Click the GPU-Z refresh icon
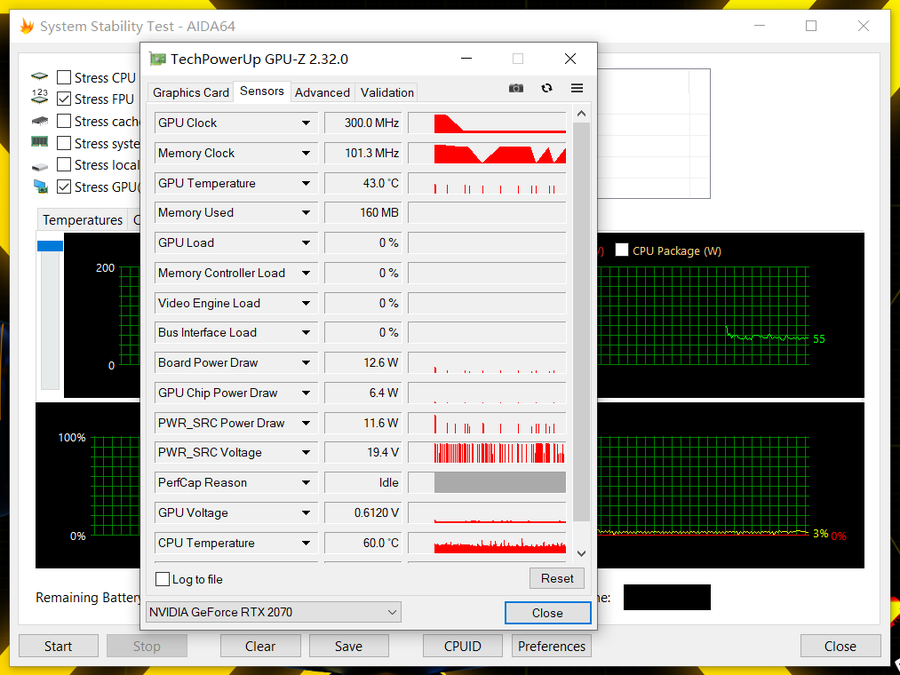 547,88
